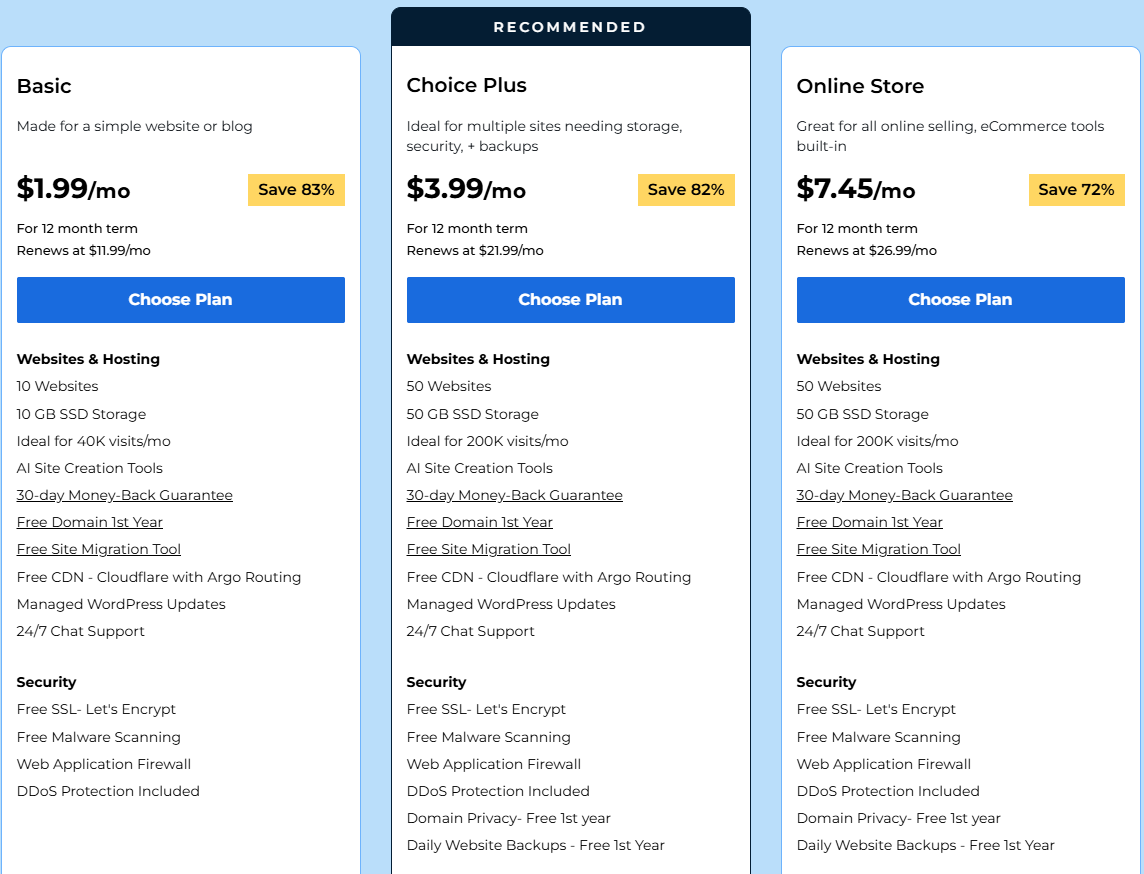Open Free Site Migration Tool in Choice Plus
Viewport: 1144px width, 874px height.
(x=489, y=549)
